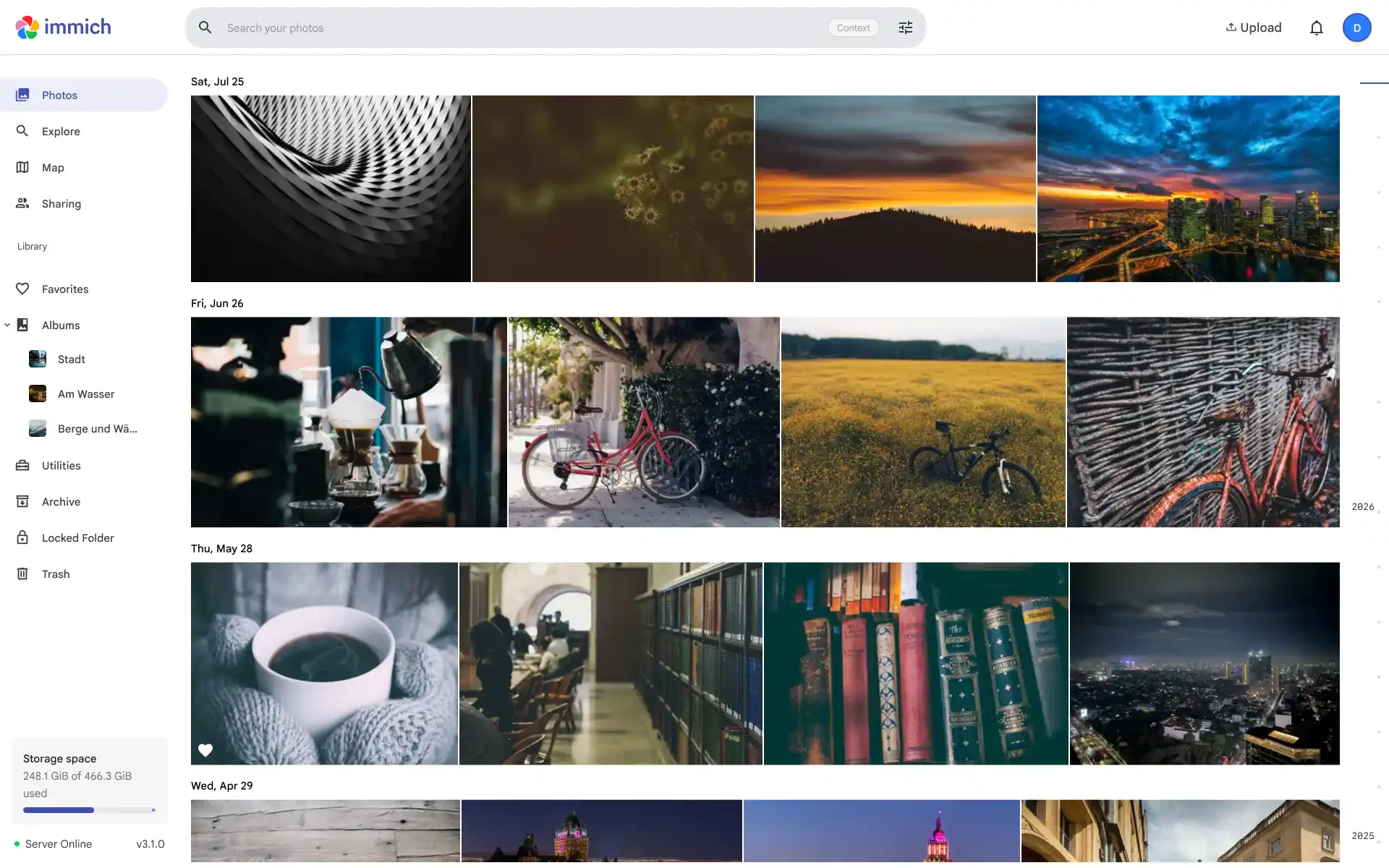Viewport: 1389px width, 868px height.
Task: Click the Archive box icon
Action: (x=22, y=501)
